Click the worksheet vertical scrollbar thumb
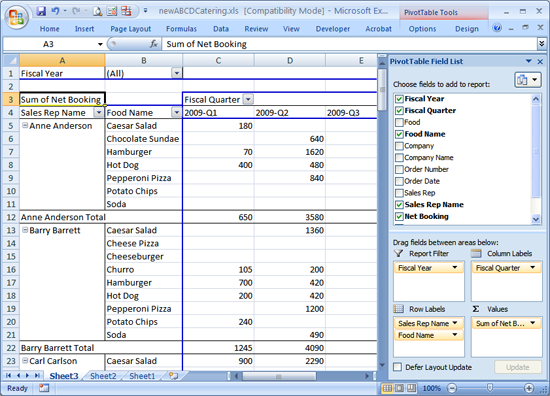Viewport: 550px width, 396px height. [382, 89]
